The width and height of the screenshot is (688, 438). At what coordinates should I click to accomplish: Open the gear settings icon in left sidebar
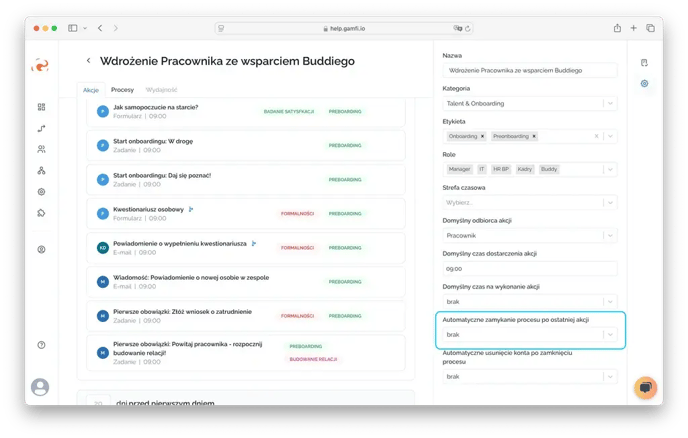tap(41, 191)
